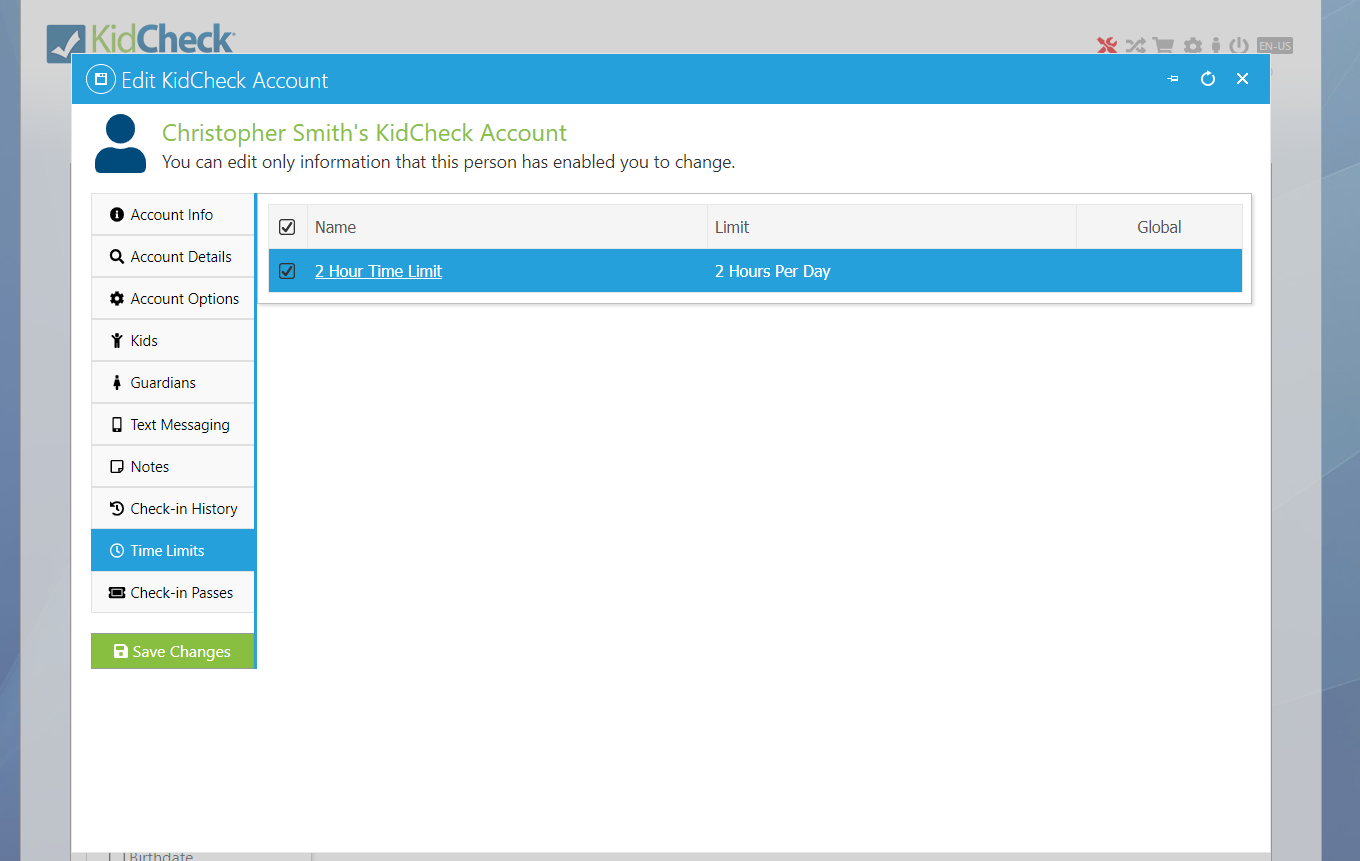Click the red tools icon in background header
Viewport: 1360px width, 861px height.
[1107, 45]
